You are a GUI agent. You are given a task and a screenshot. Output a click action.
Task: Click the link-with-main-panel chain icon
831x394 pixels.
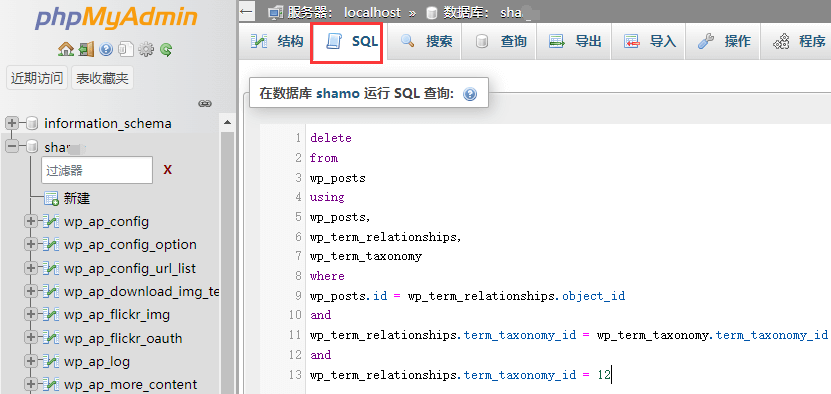pyautogui.click(x=205, y=103)
